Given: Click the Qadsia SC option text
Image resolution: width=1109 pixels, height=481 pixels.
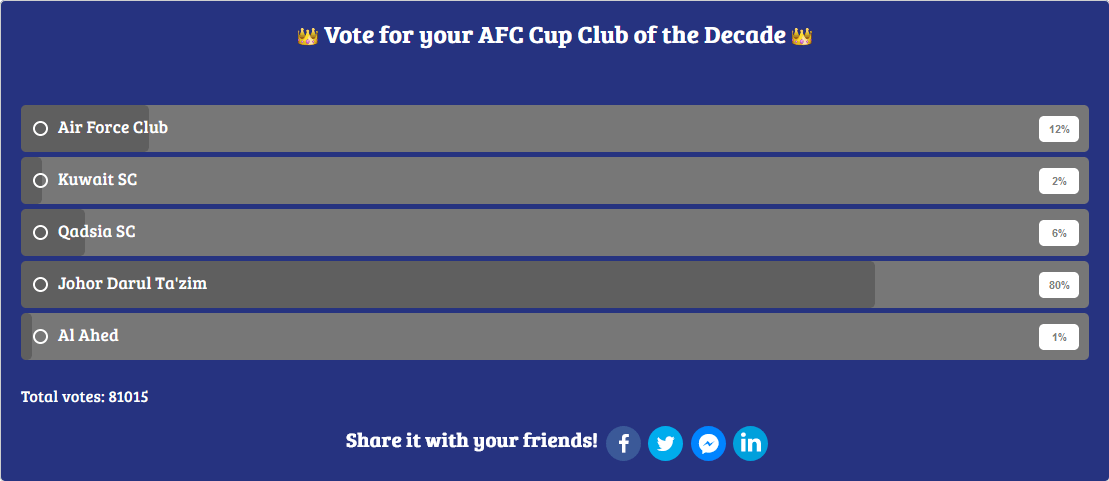Looking at the screenshot, I should [97, 232].
